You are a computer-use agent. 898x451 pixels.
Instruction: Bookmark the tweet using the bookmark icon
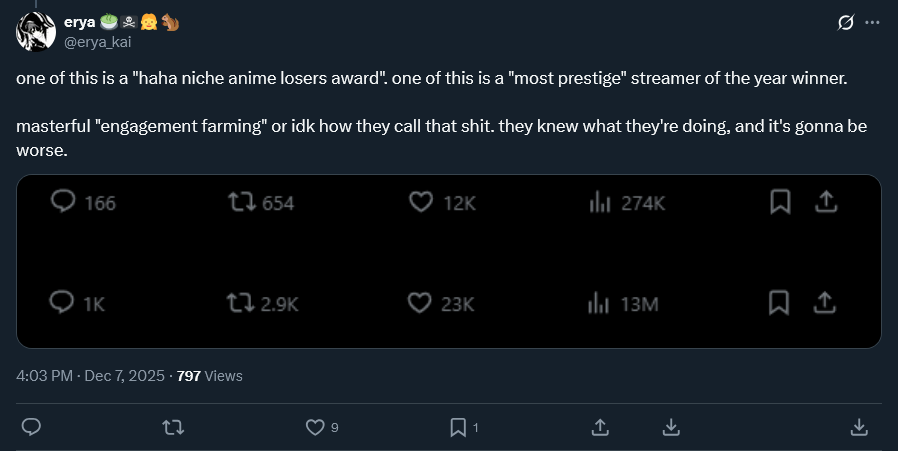point(458,427)
